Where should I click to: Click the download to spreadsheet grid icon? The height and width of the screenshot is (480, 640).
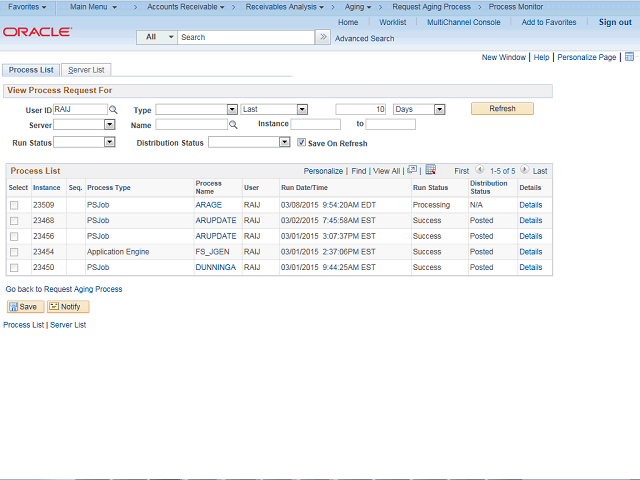click(430, 170)
